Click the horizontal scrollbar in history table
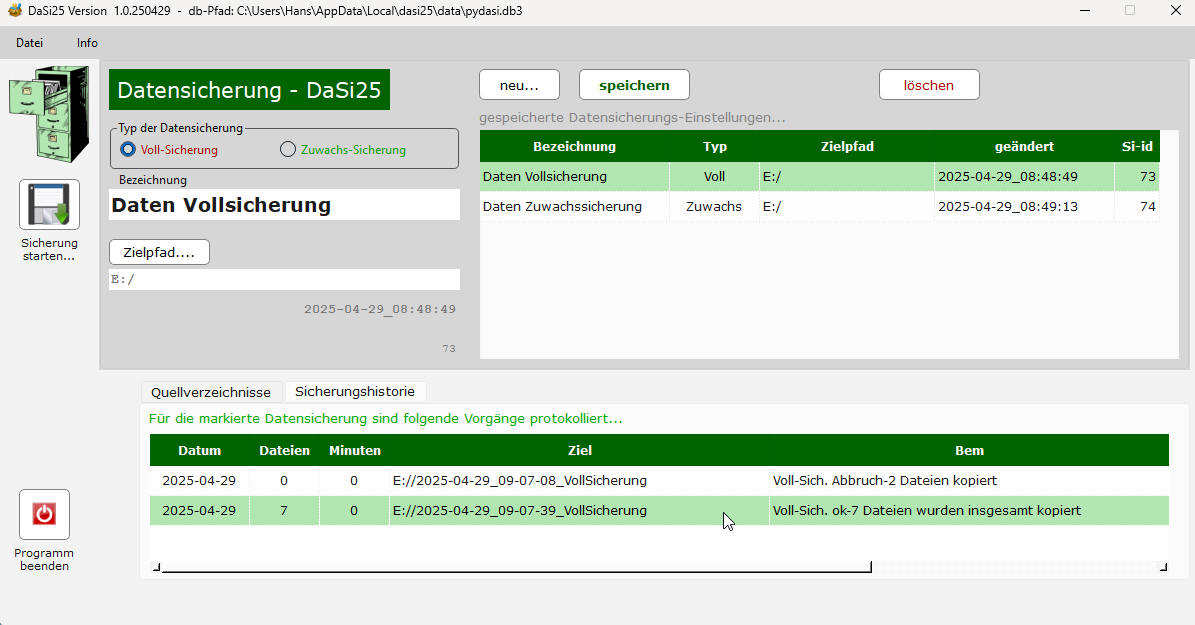Image resolution: width=1195 pixels, height=625 pixels. 515,568
